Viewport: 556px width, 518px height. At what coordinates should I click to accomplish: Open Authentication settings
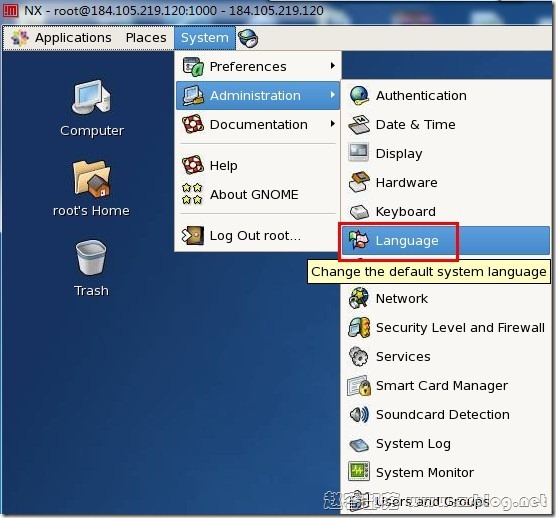[445, 96]
